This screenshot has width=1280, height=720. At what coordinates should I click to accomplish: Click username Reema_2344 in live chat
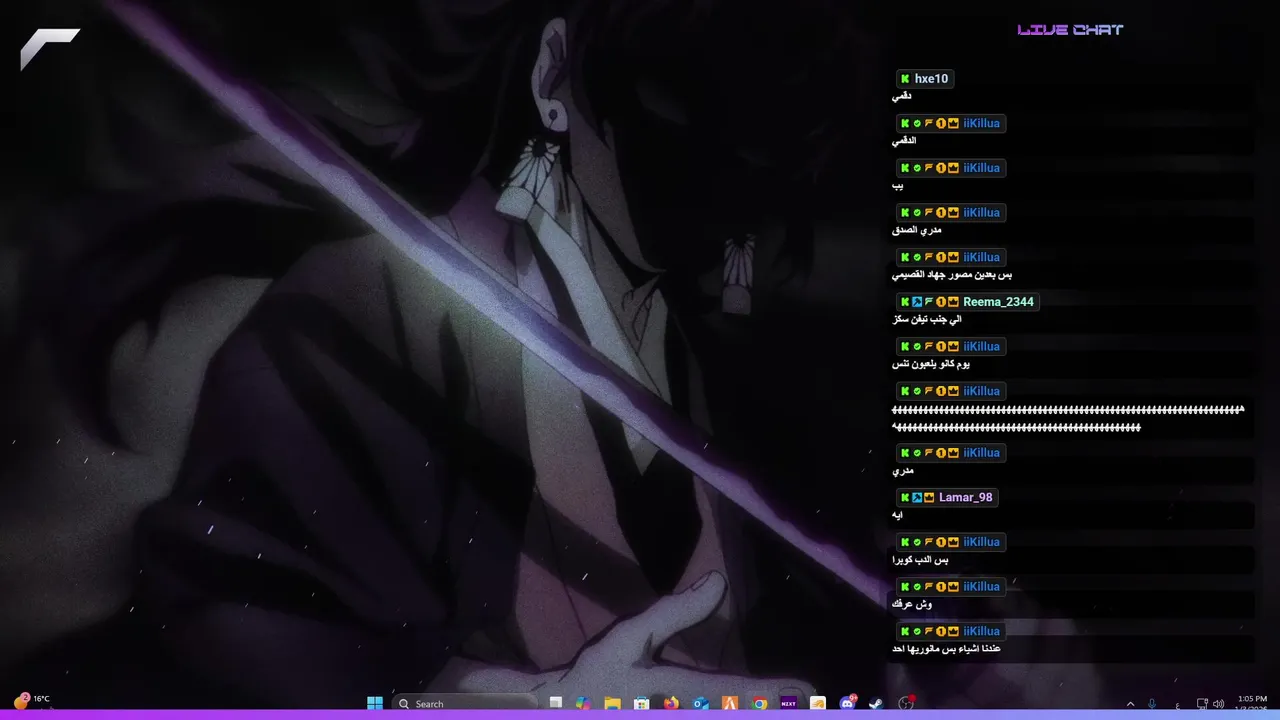click(x=998, y=302)
